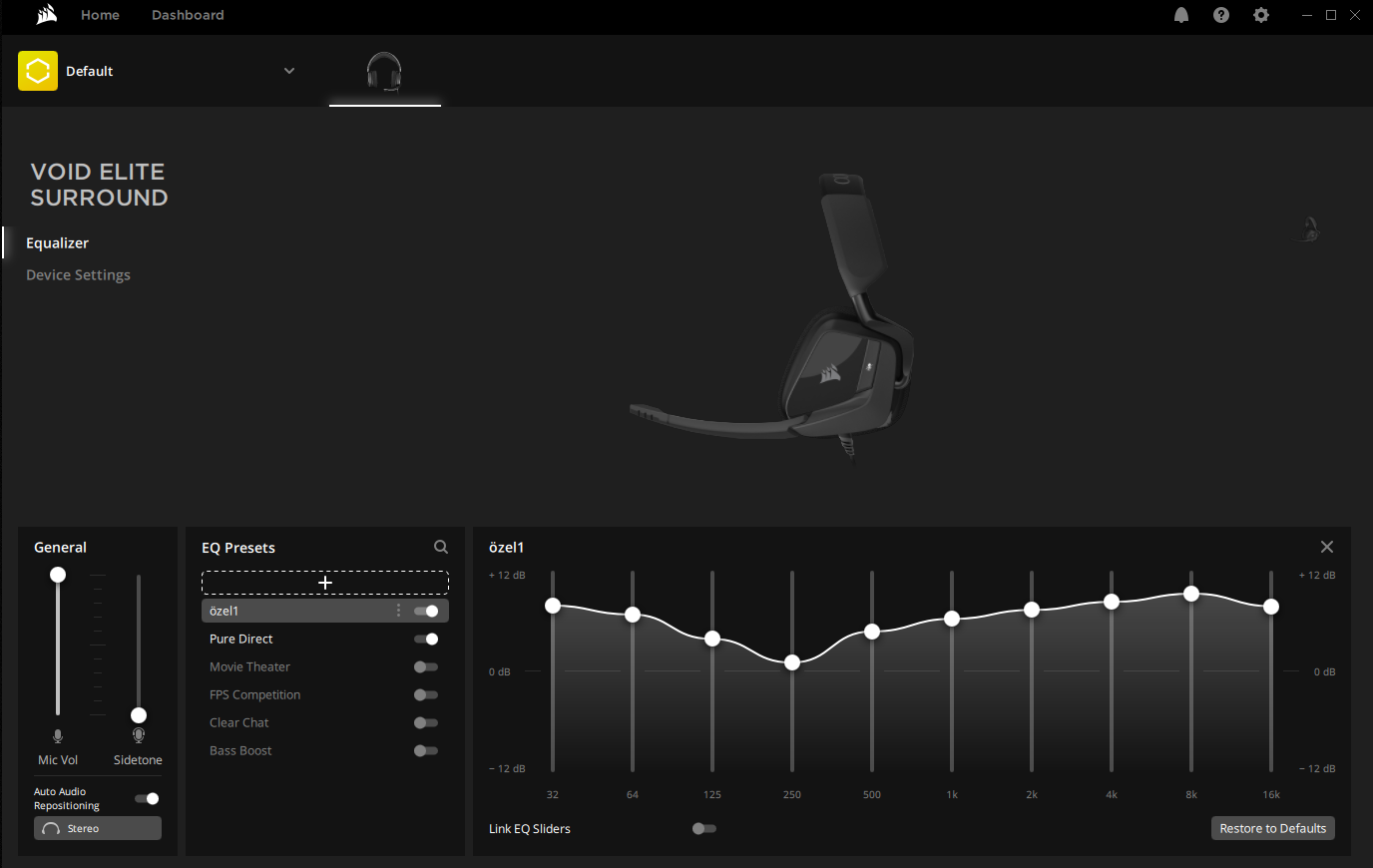Click the Mic Vol slider handle
This screenshot has height=868, width=1373.
[x=58, y=575]
